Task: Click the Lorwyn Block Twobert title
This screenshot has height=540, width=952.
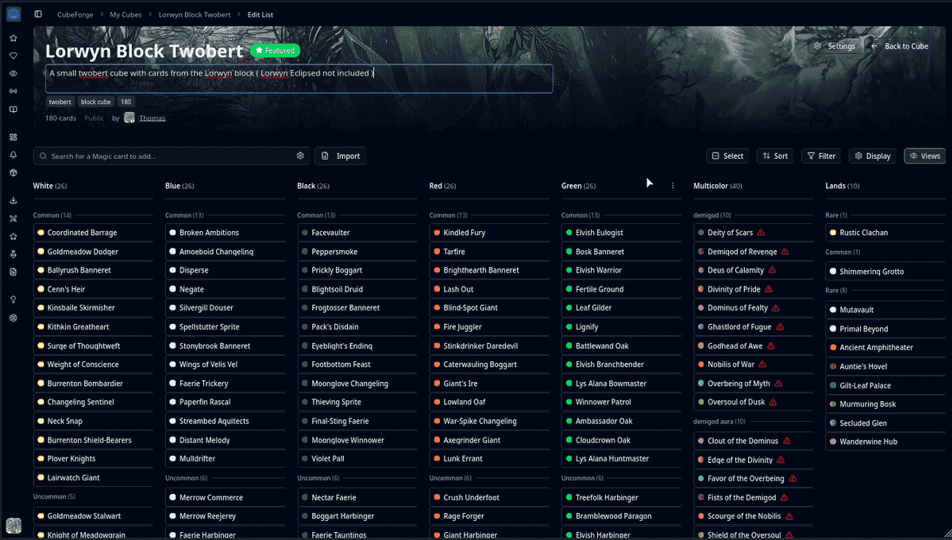Action: (144, 51)
